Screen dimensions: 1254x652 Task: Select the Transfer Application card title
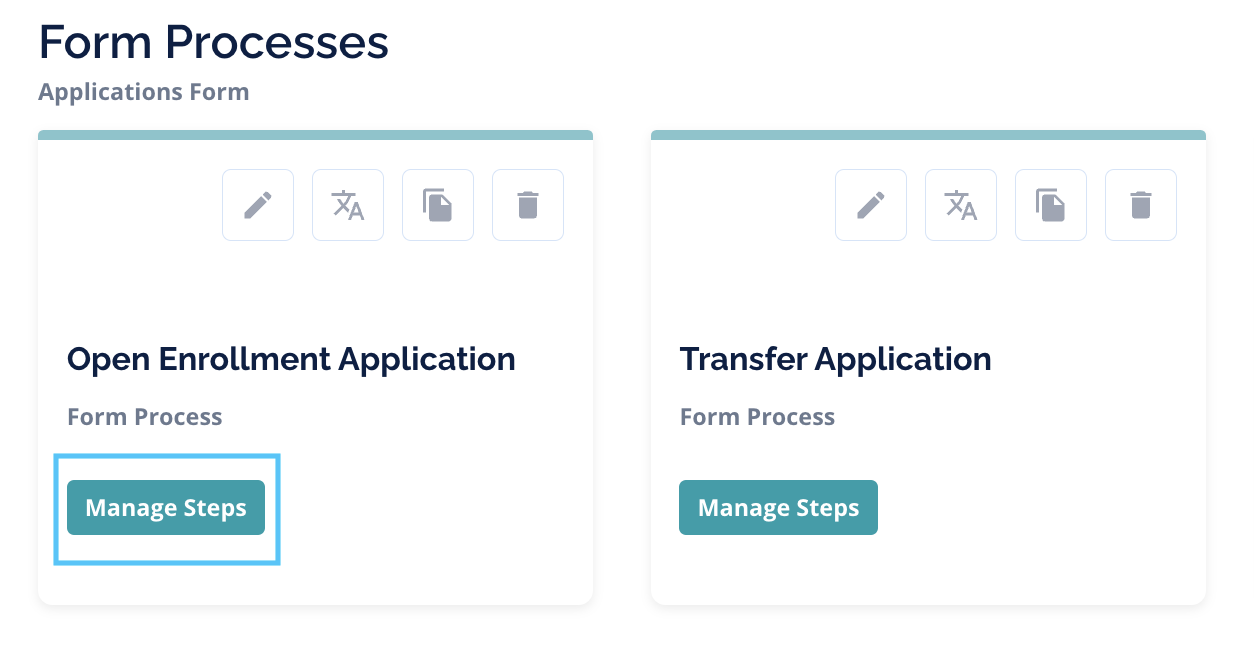(x=835, y=359)
